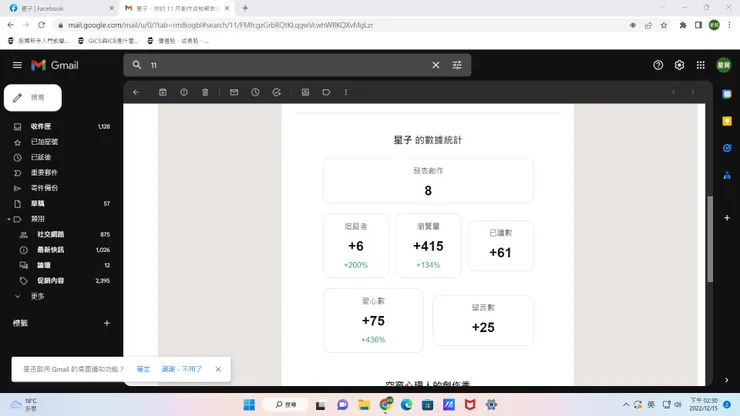Report this email as spam
The height and width of the screenshot is (416, 740).
point(184,93)
